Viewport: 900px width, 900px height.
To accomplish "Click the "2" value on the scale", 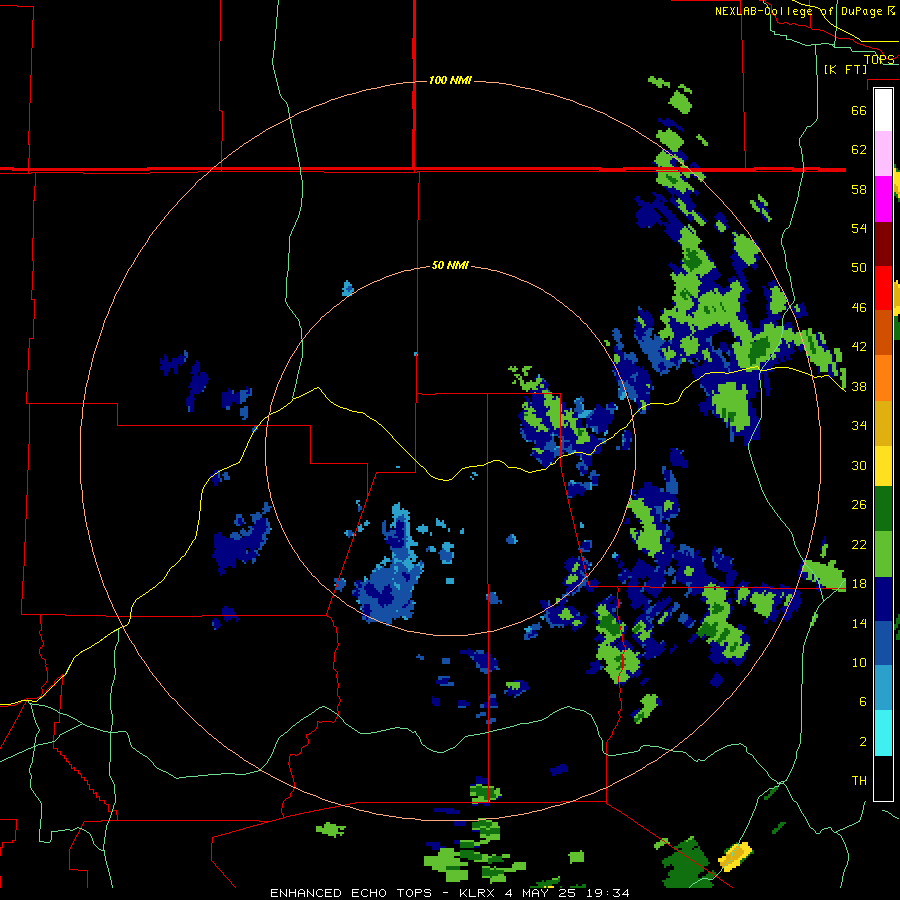I will click(863, 742).
